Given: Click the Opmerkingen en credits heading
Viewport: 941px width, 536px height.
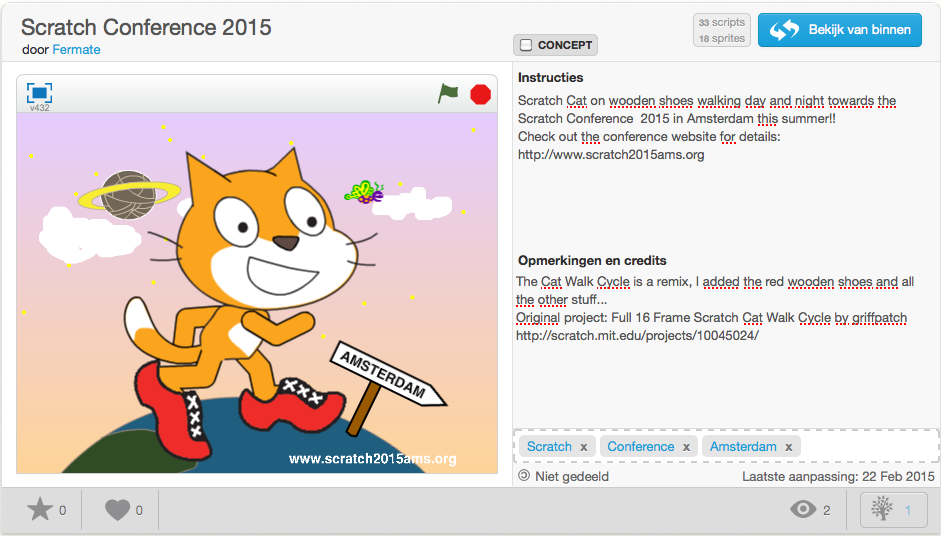Looking at the screenshot, I should tap(592, 260).
